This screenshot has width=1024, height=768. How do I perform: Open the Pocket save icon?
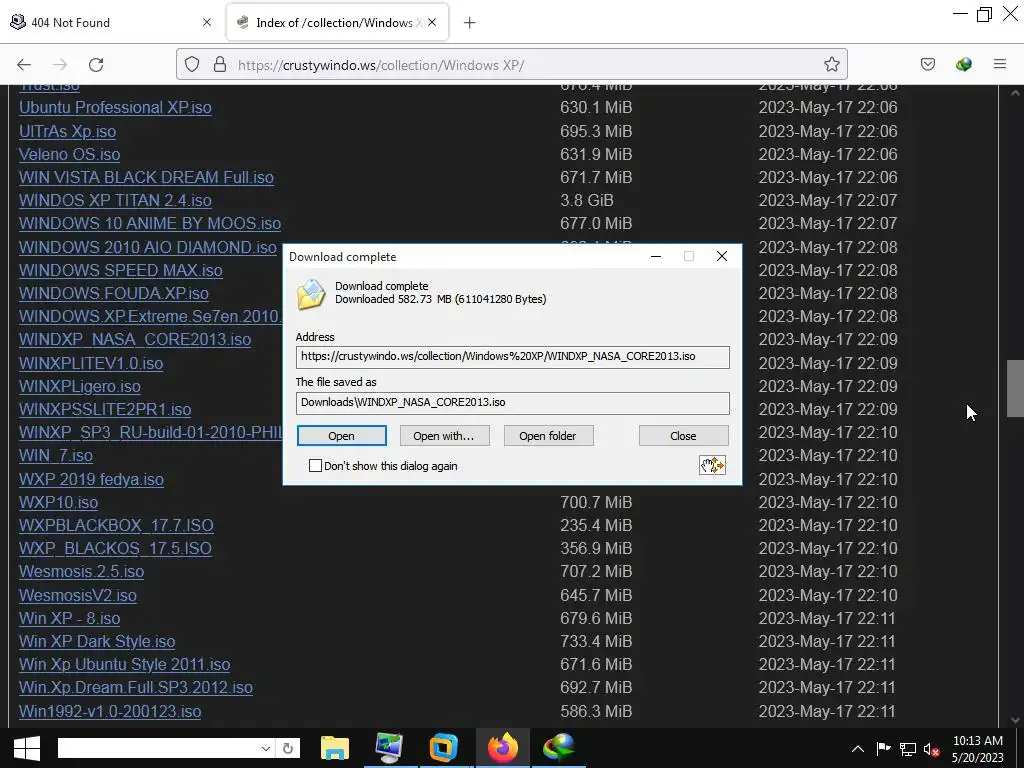pyautogui.click(x=927, y=64)
